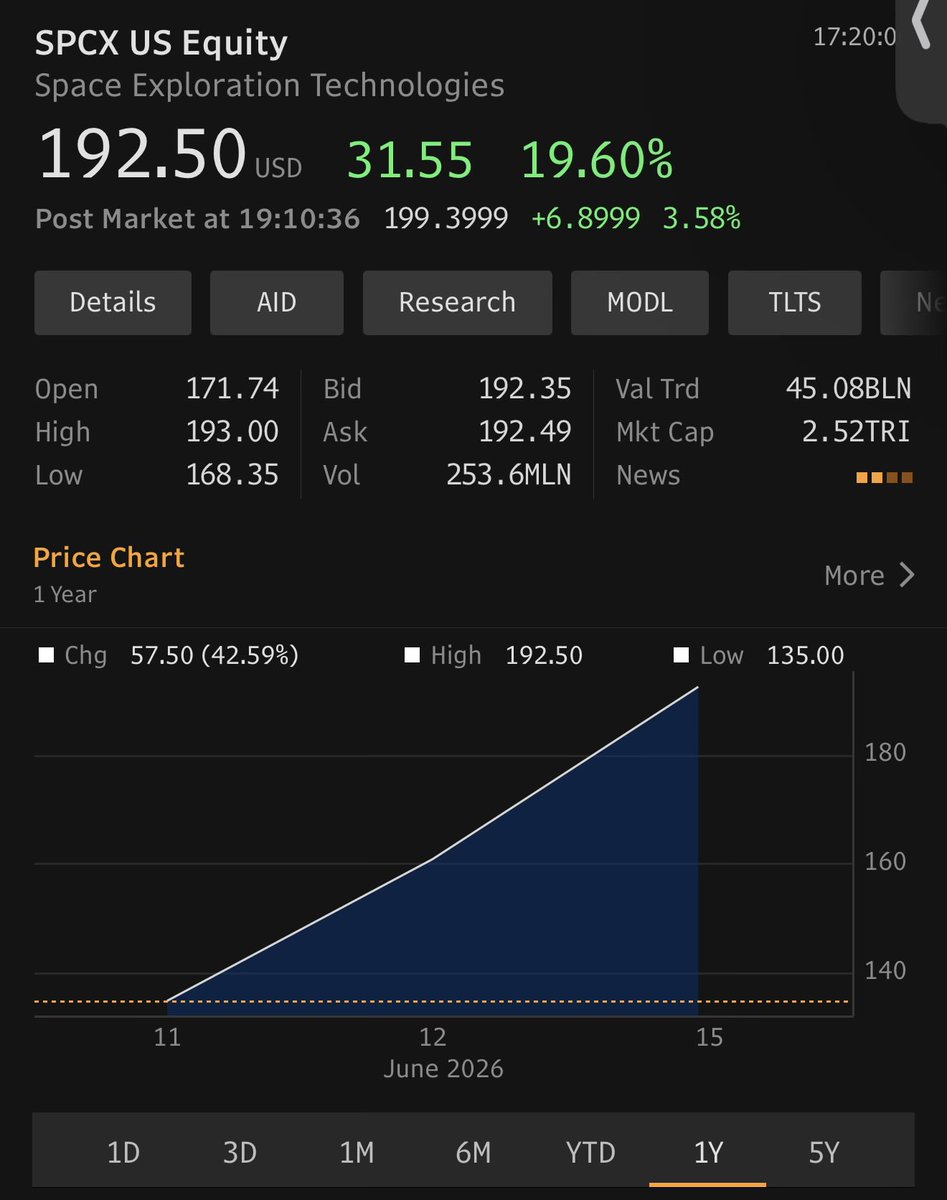Click the Low legend square marker
947x1200 pixels.
coord(682,656)
